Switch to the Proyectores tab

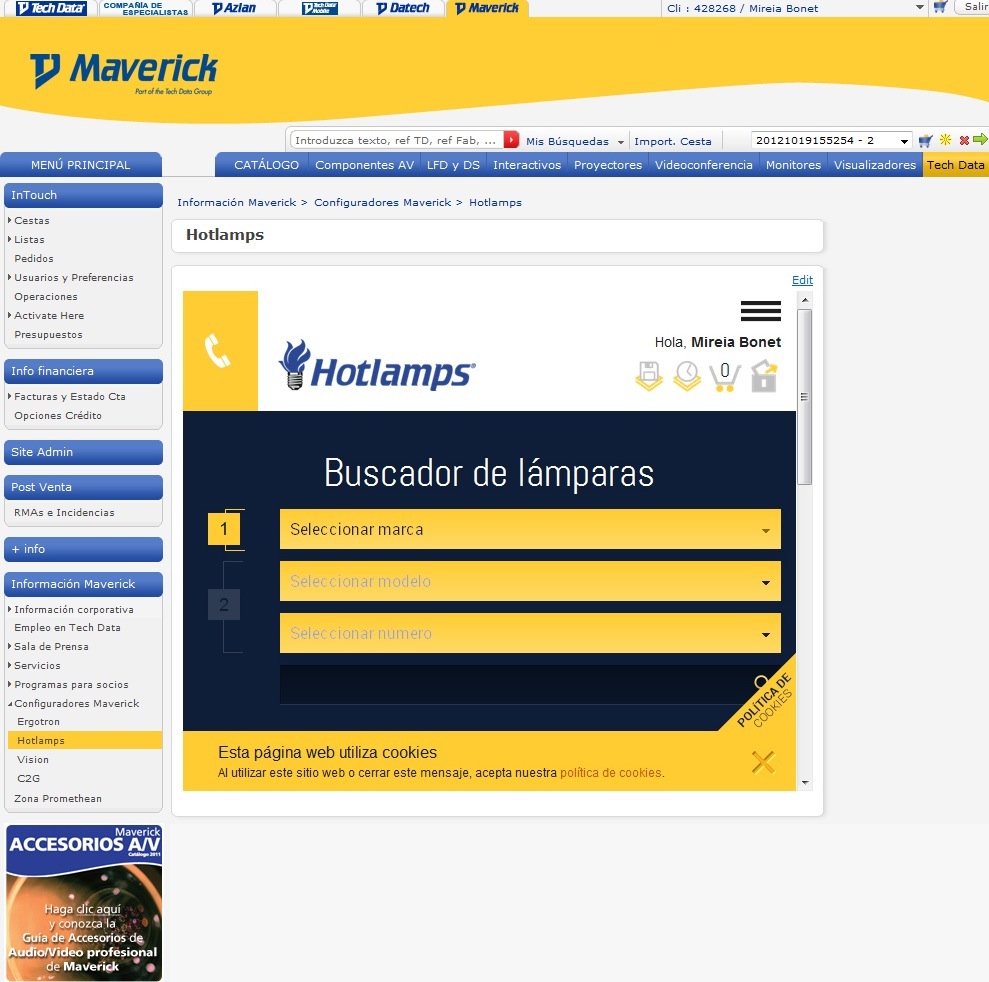pyautogui.click(x=607, y=165)
